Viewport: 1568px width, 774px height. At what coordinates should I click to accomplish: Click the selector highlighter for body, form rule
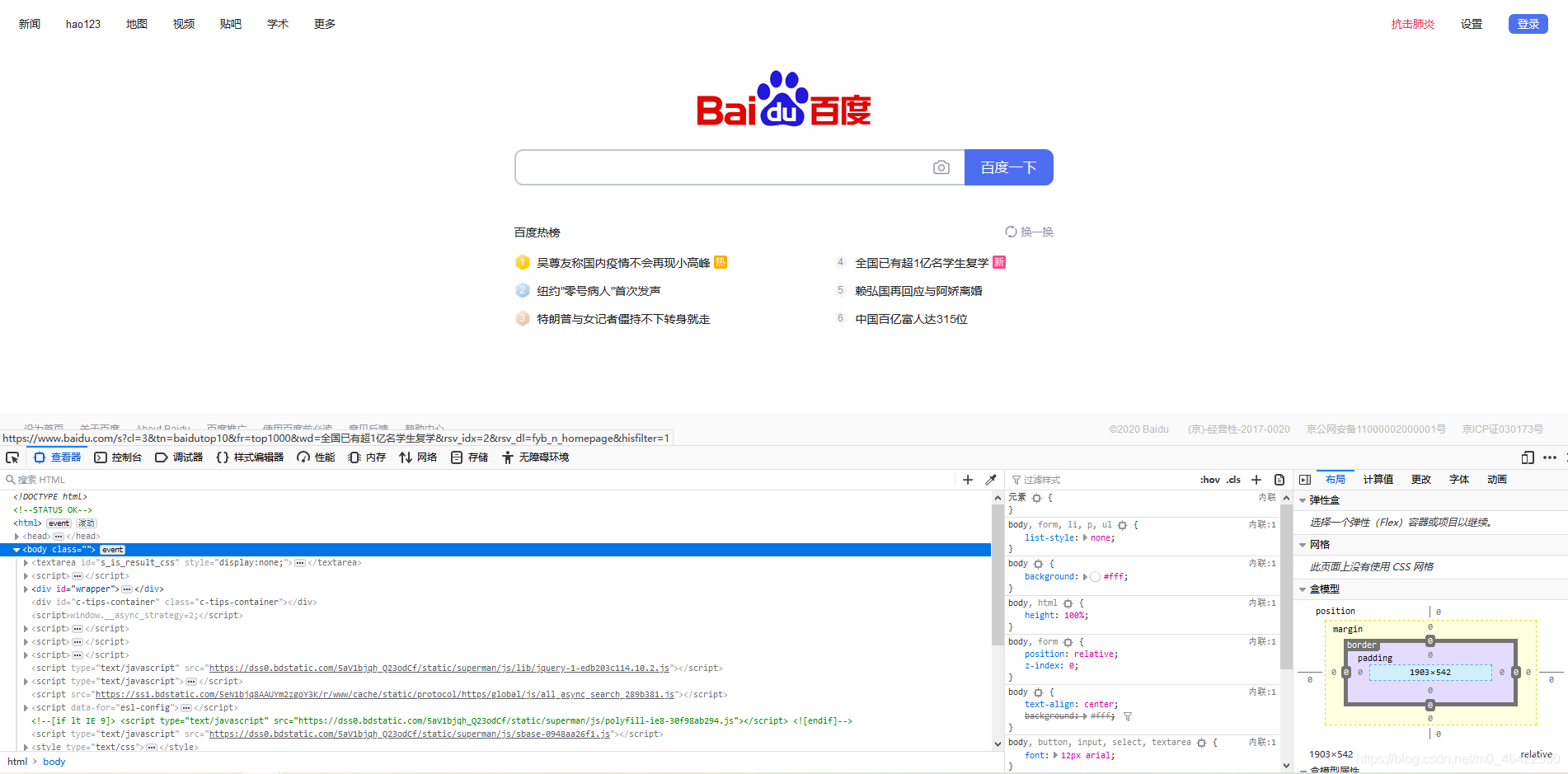(1068, 642)
